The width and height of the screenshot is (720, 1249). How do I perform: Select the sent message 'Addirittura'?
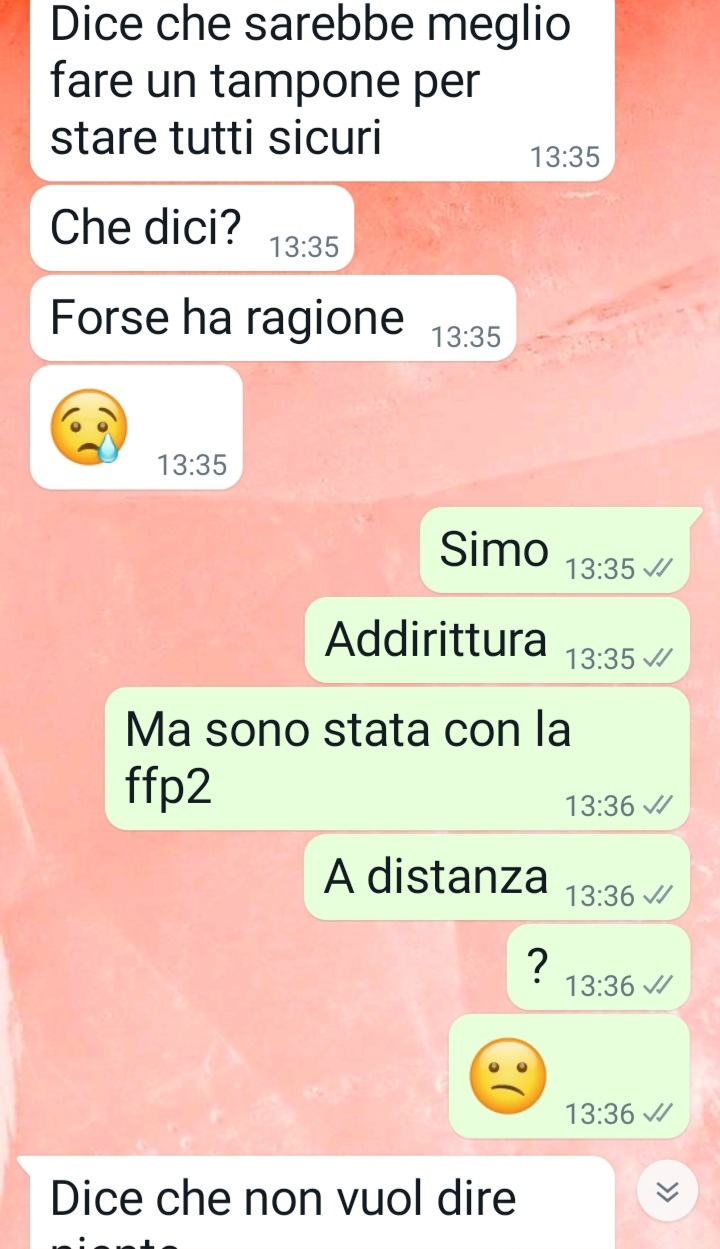497,640
